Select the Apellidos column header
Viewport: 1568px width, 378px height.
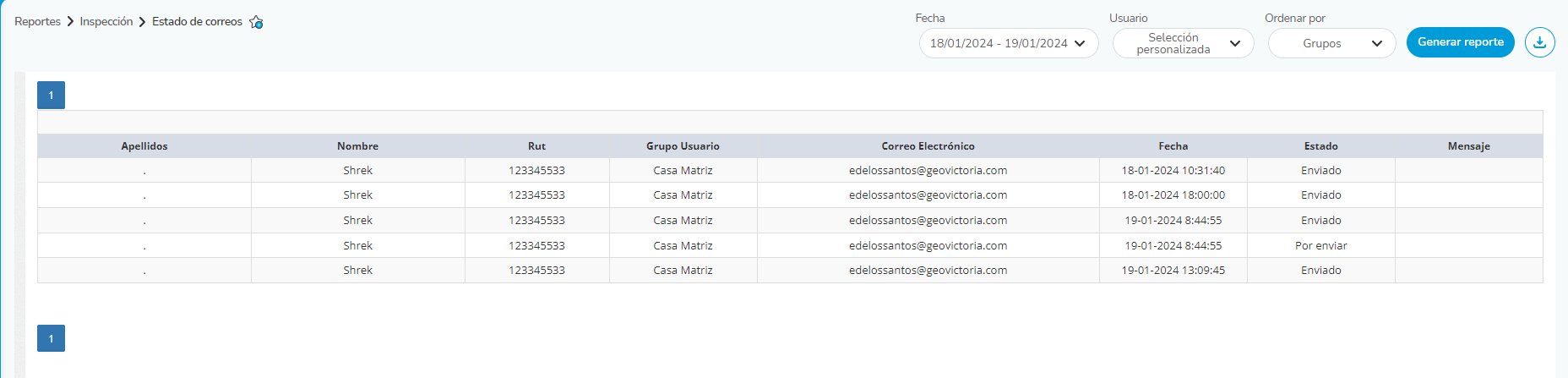coord(144,146)
